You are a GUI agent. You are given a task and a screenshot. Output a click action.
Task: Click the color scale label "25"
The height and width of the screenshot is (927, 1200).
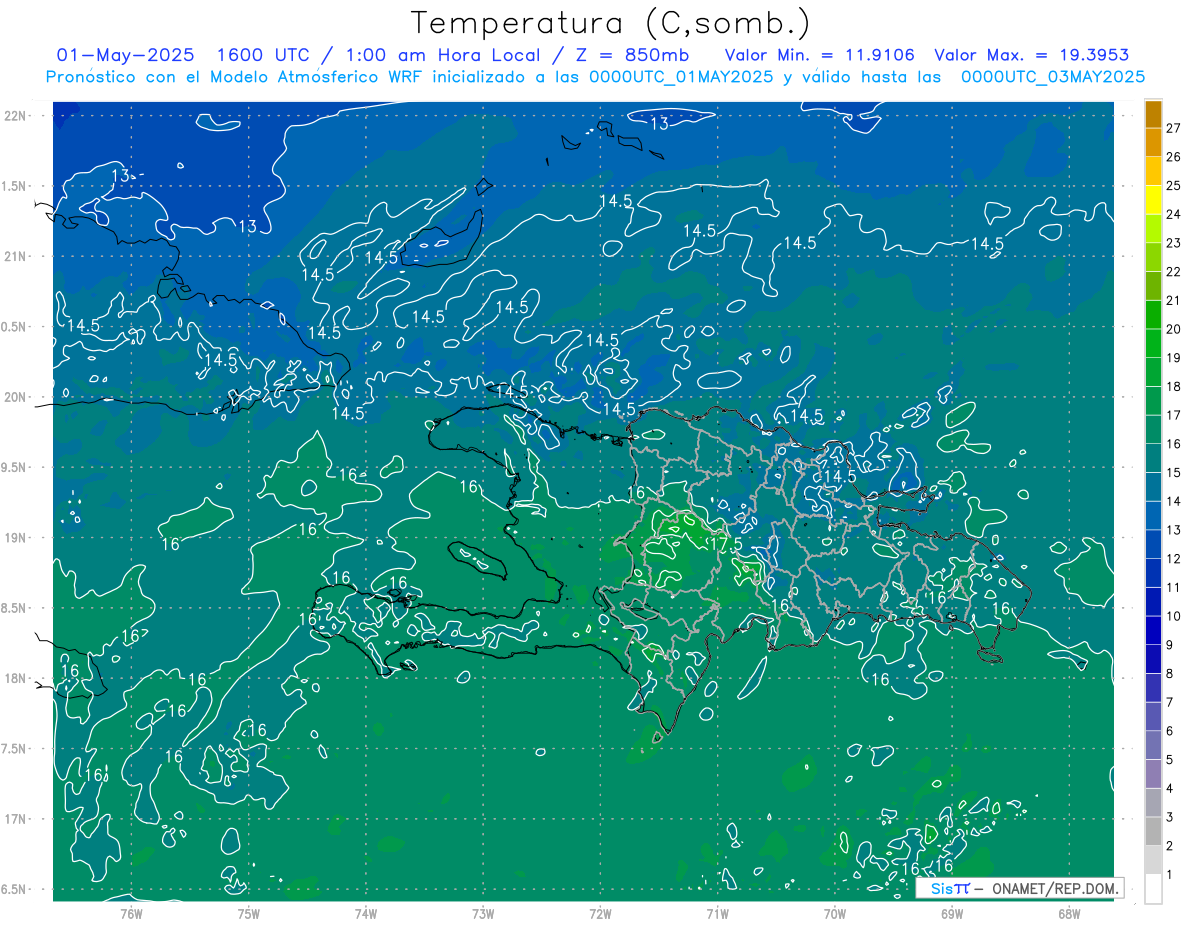point(1174,185)
